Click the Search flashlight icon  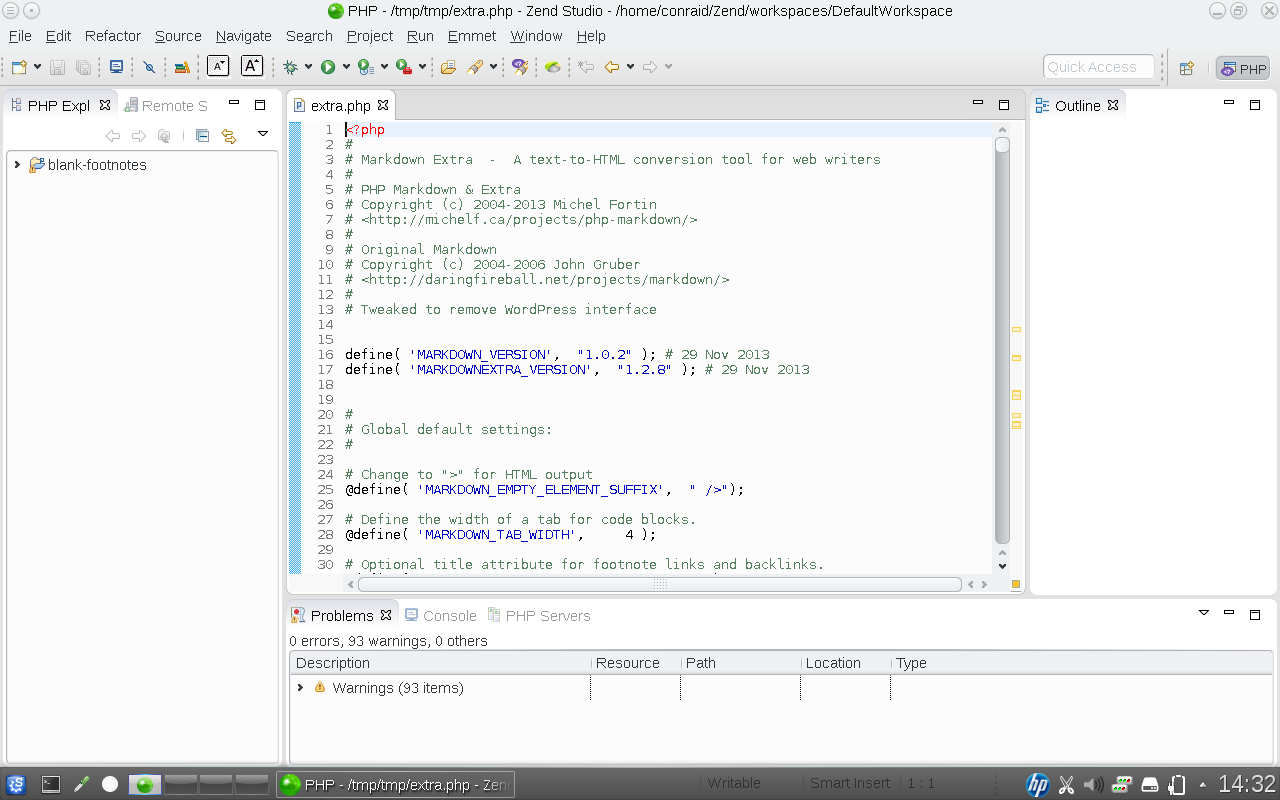(x=476, y=67)
